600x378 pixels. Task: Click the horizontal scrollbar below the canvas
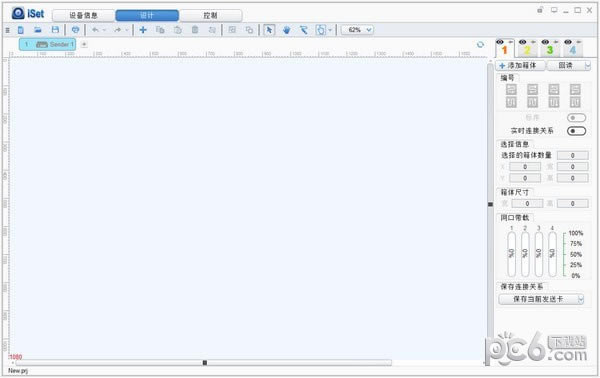pos(203,362)
